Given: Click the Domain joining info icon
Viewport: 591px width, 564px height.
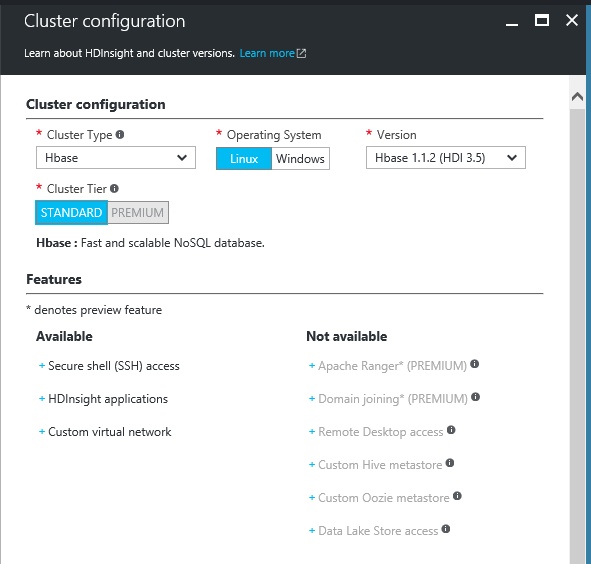Looking at the screenshot, I should 476,397.
